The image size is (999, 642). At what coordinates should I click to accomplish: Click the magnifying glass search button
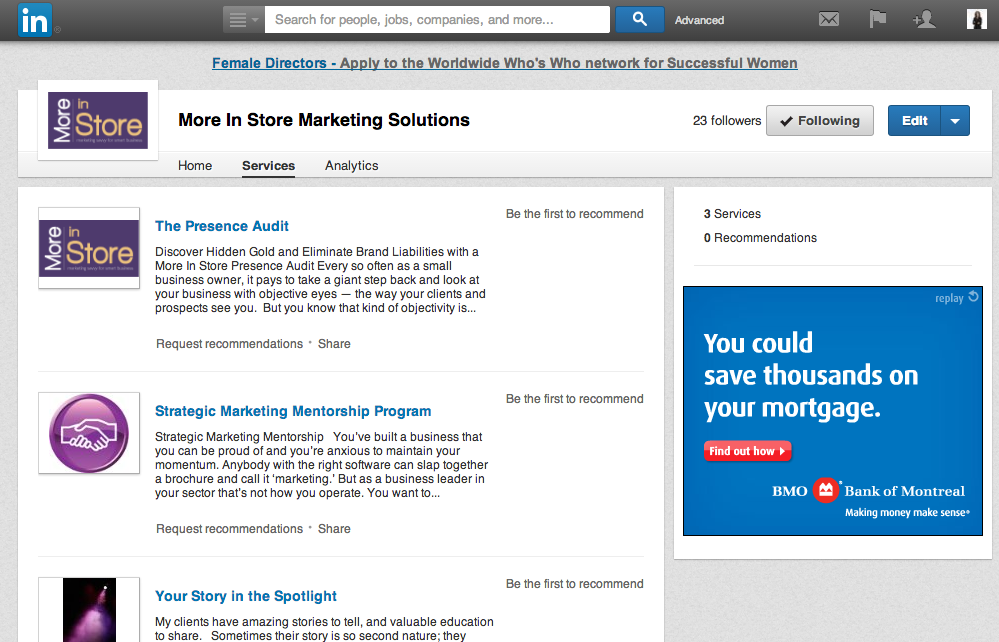point(640,20)
